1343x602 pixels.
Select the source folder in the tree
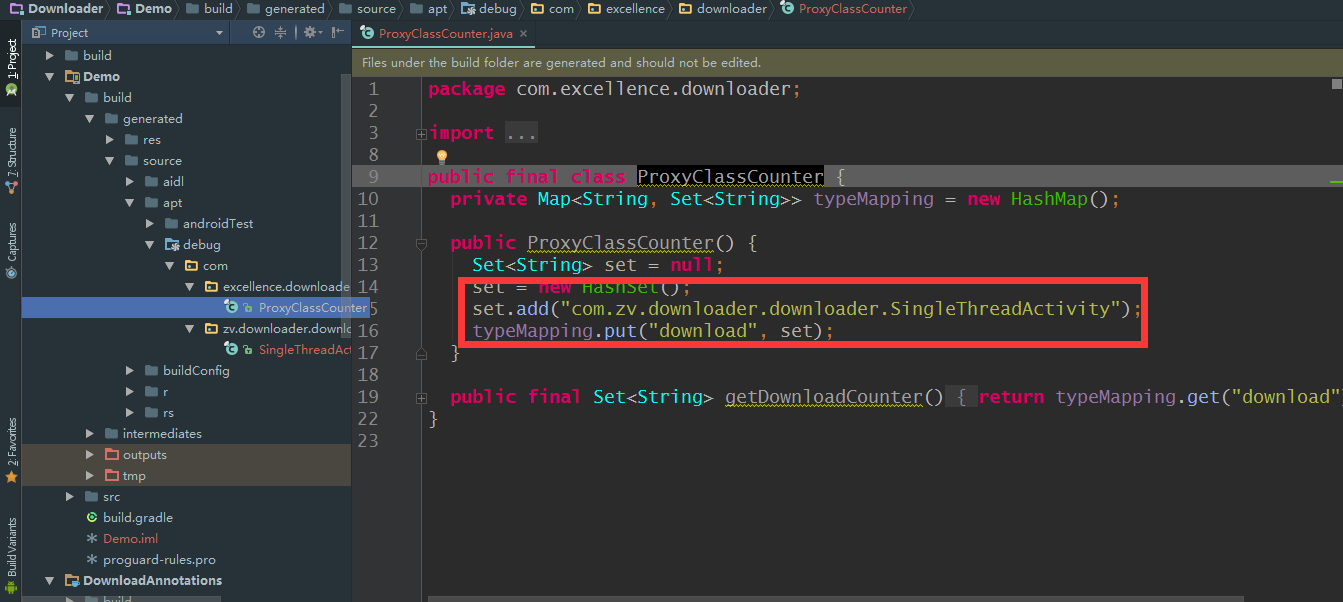point(162,160)
